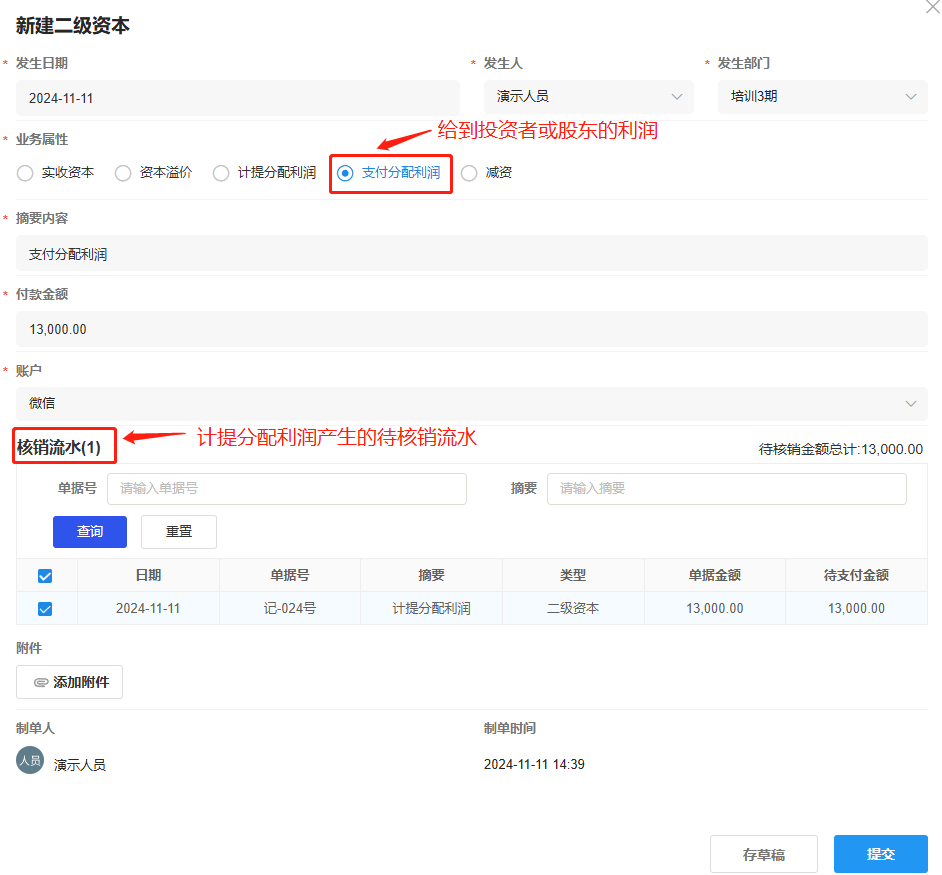Image resolution: width=942 pixels, height=875 pixels.
Task: Select the 资本溢价 radio option
Action: 123,173
